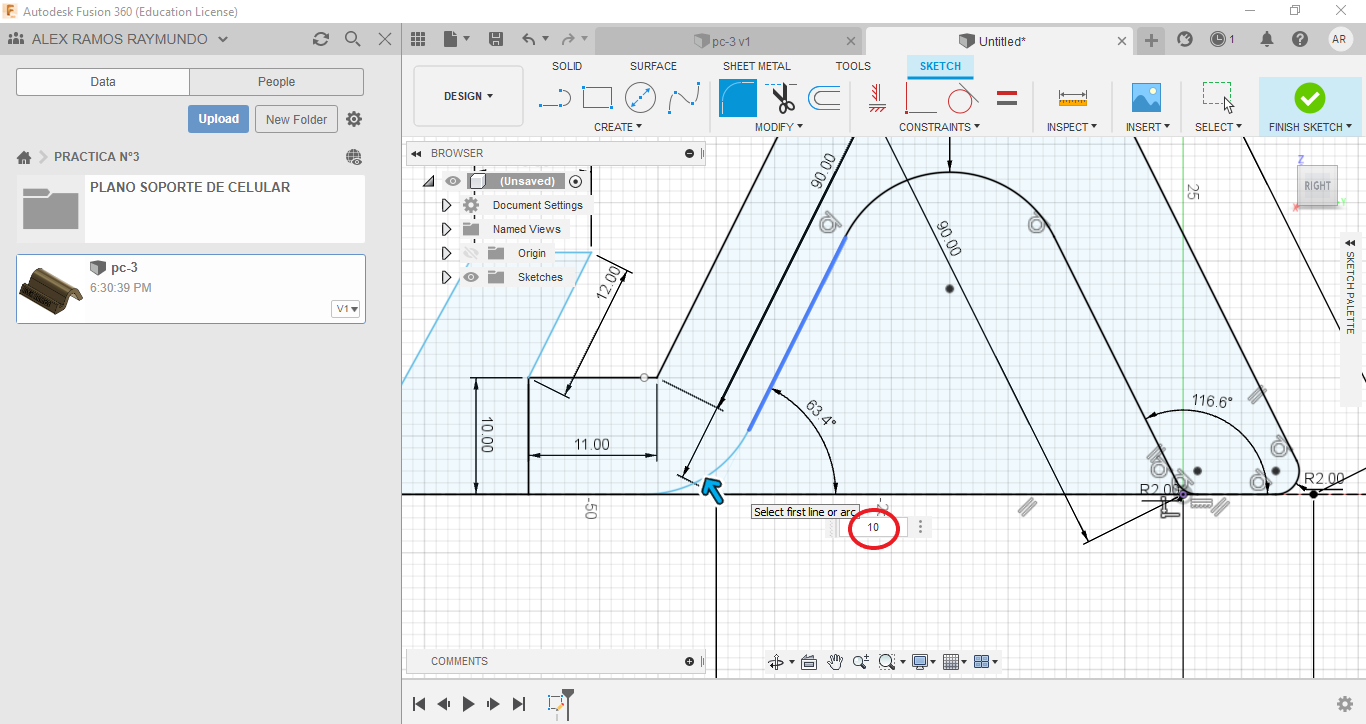
Task: Open the CONSTRAINTS dropdown menu
Action: pyautogui.click(x=939, y=127)
